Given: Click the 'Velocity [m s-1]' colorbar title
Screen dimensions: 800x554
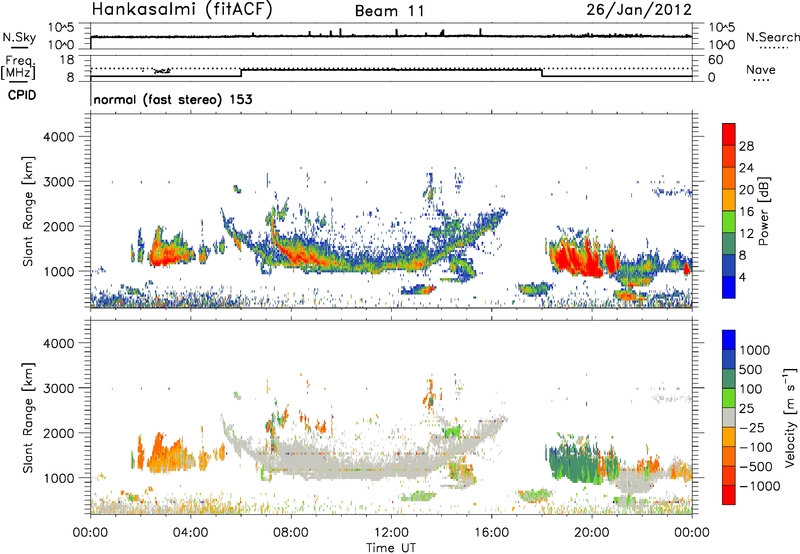Looking at the screenshot, I should (x=790, y=417).
